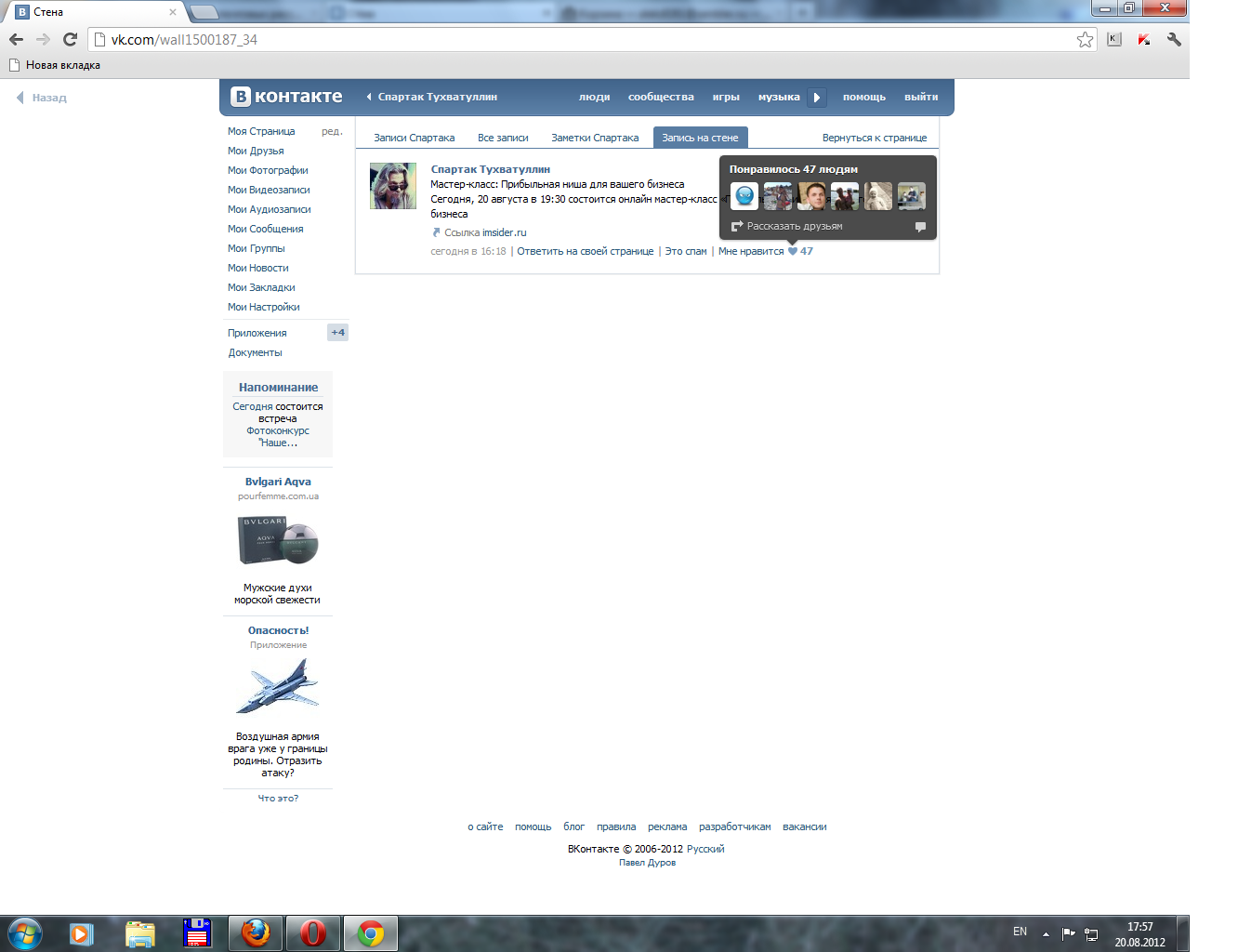Open the Bvlgari Aqva ad title
The height and width of the screenshot is (952, 1238).
coord(278,482)
